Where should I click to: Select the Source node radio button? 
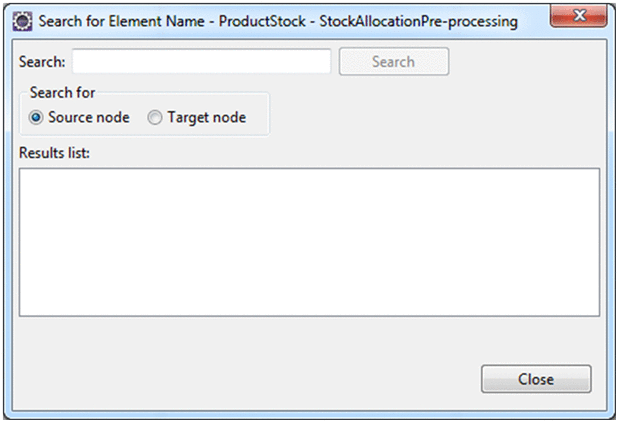coord(37,117)
